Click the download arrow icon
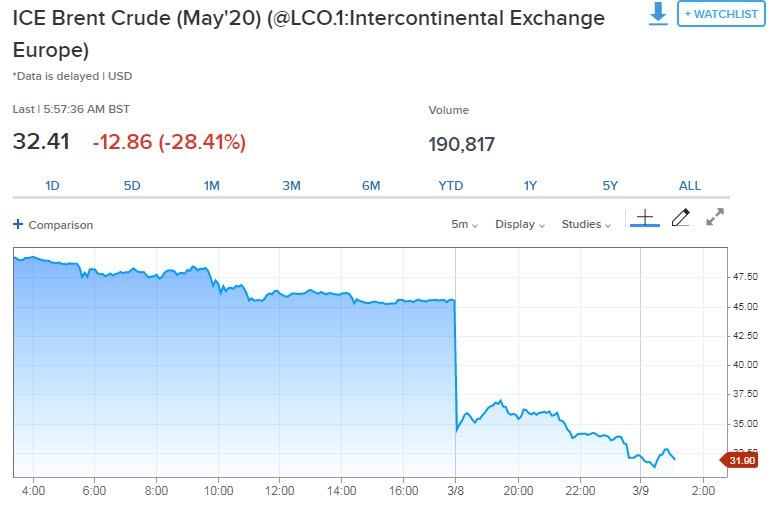This screenshot has width=774, height=514. coord(658,14)
